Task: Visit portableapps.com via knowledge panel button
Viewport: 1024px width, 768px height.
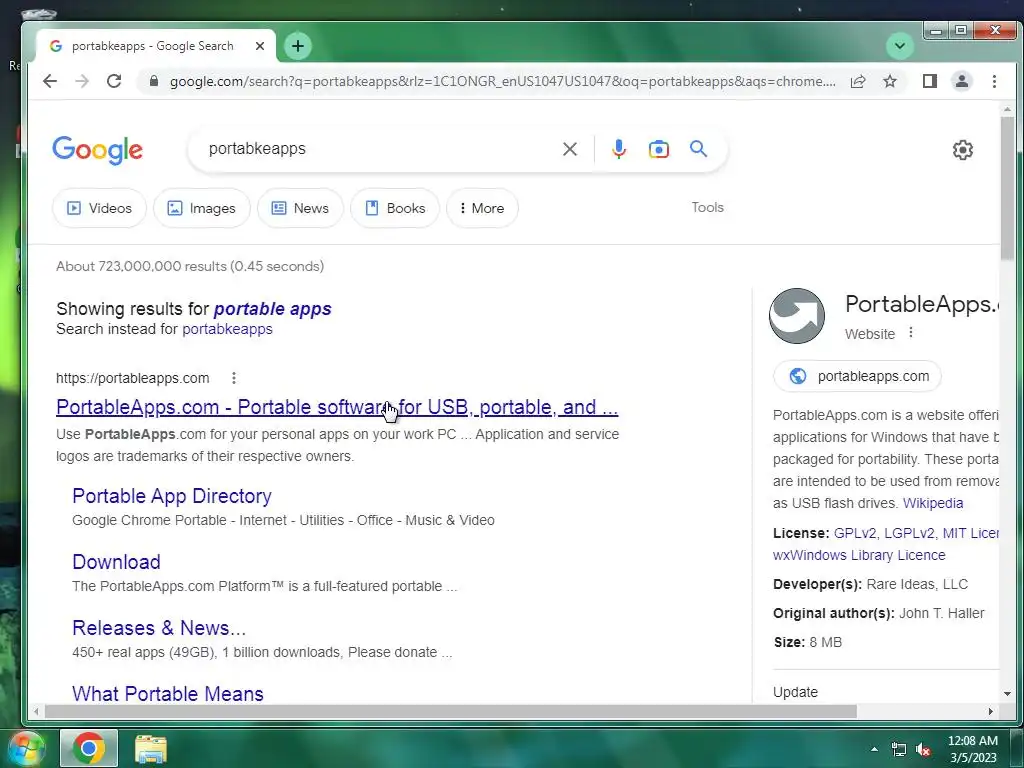Action: 857,376
